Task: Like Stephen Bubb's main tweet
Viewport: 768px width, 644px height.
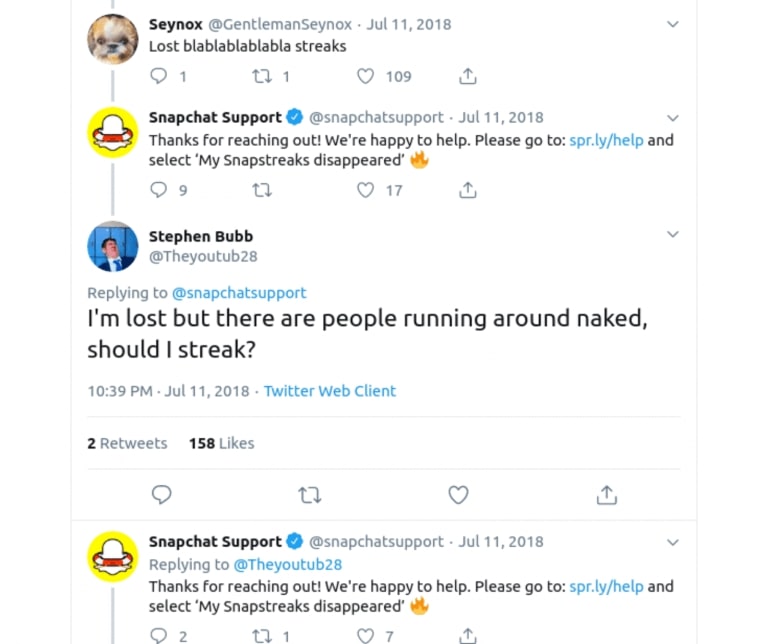Action: 458,494
